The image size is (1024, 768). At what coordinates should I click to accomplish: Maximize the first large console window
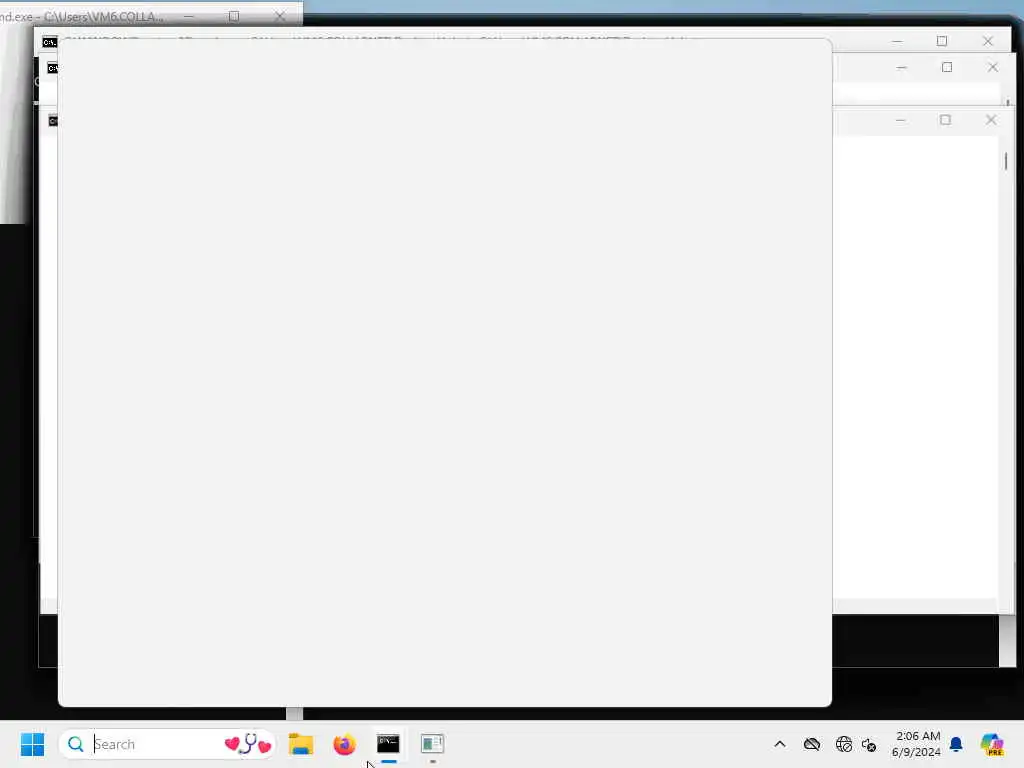(942, 41)
